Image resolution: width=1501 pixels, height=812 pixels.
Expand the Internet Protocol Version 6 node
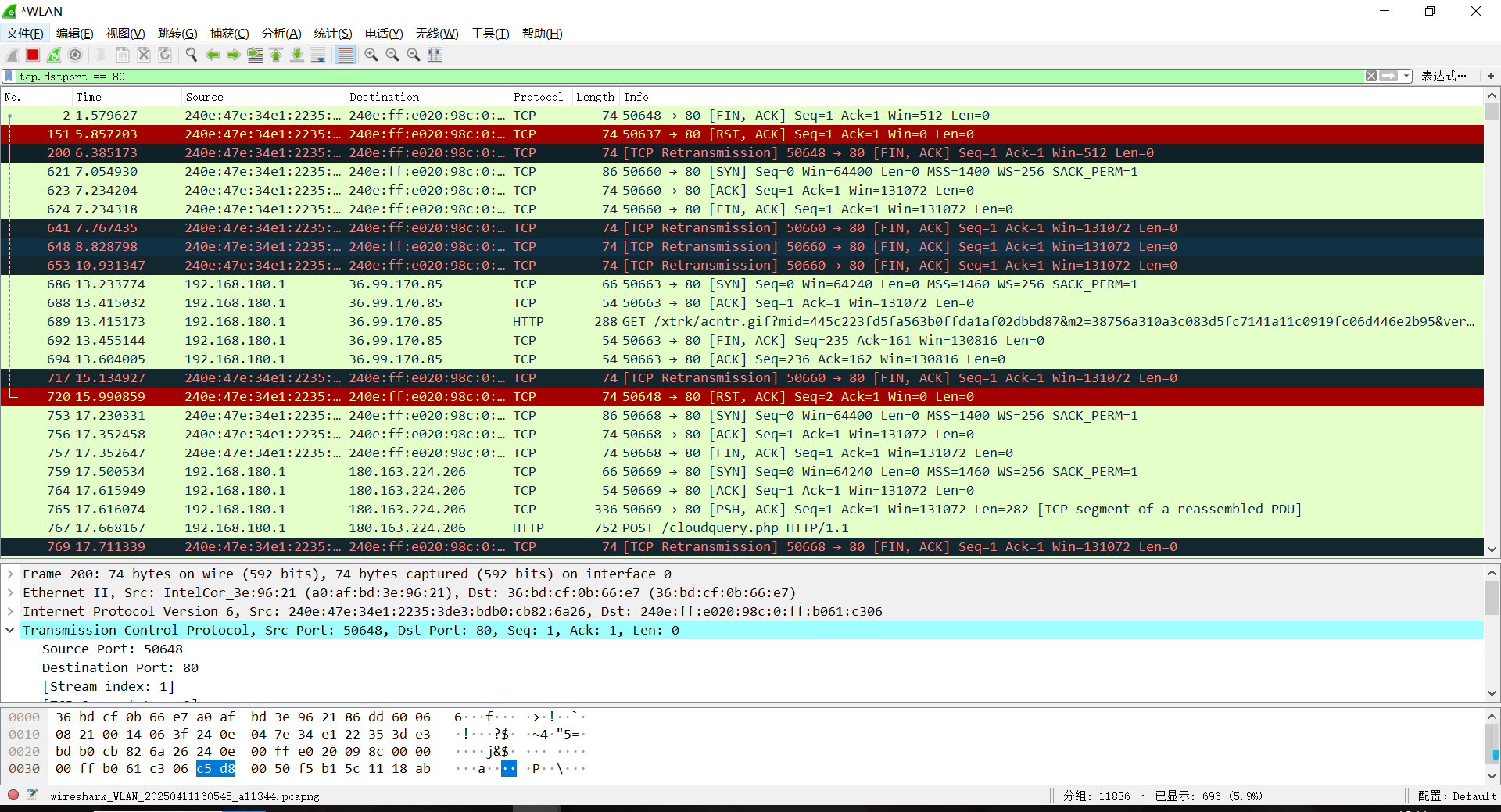(x=10, y=611)
